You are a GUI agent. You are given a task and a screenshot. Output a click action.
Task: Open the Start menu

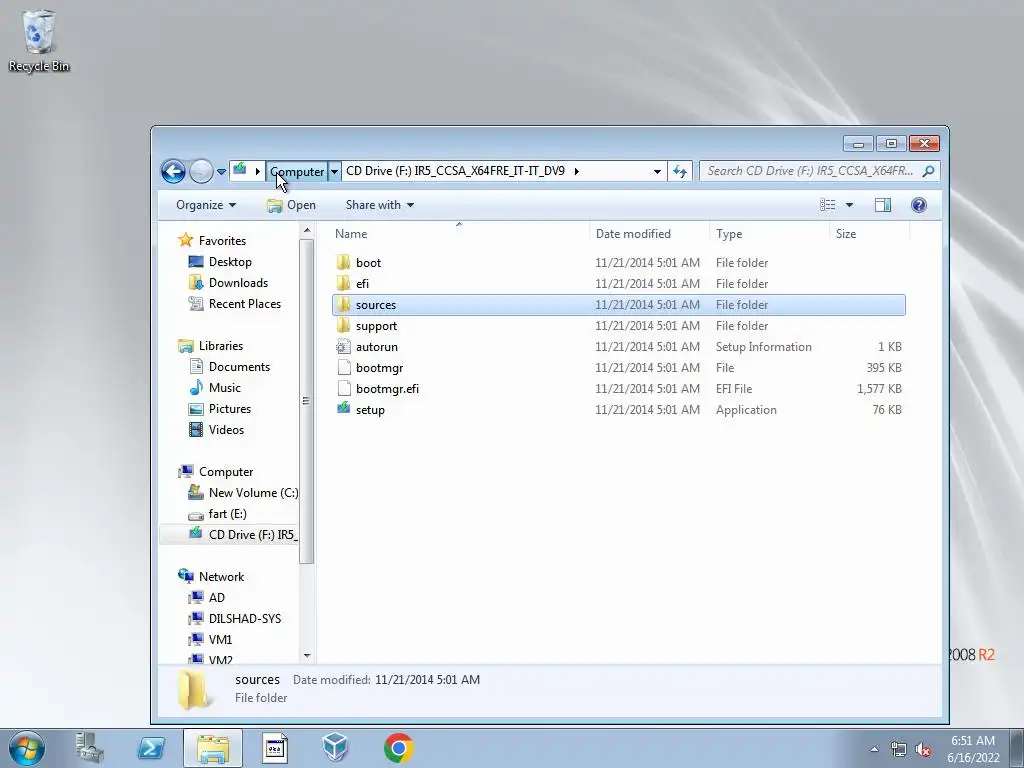coord(26,748)
